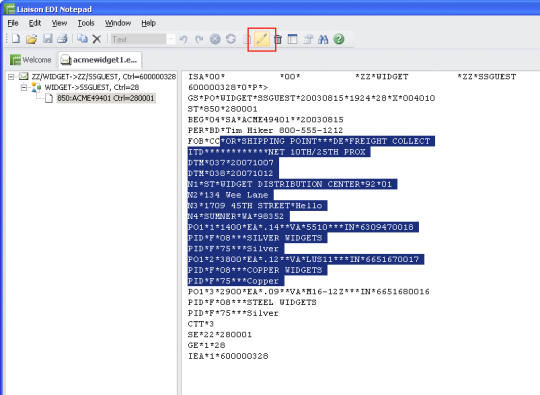Collapse the WIDGET->SSGUEST group node
540x395 pixels.
point(23,87)
